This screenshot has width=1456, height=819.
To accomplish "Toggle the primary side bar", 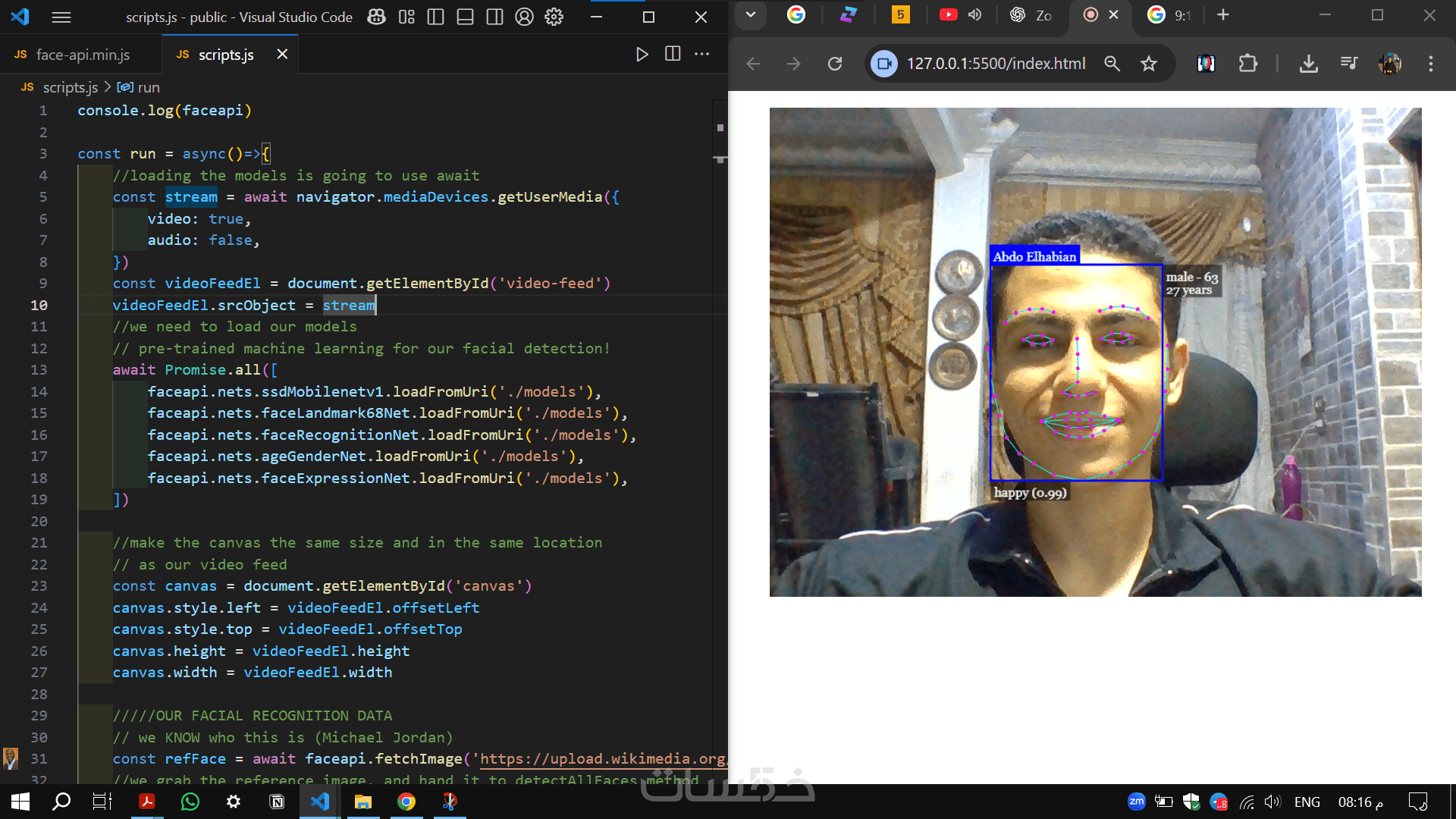I will (x=435, y=17).
